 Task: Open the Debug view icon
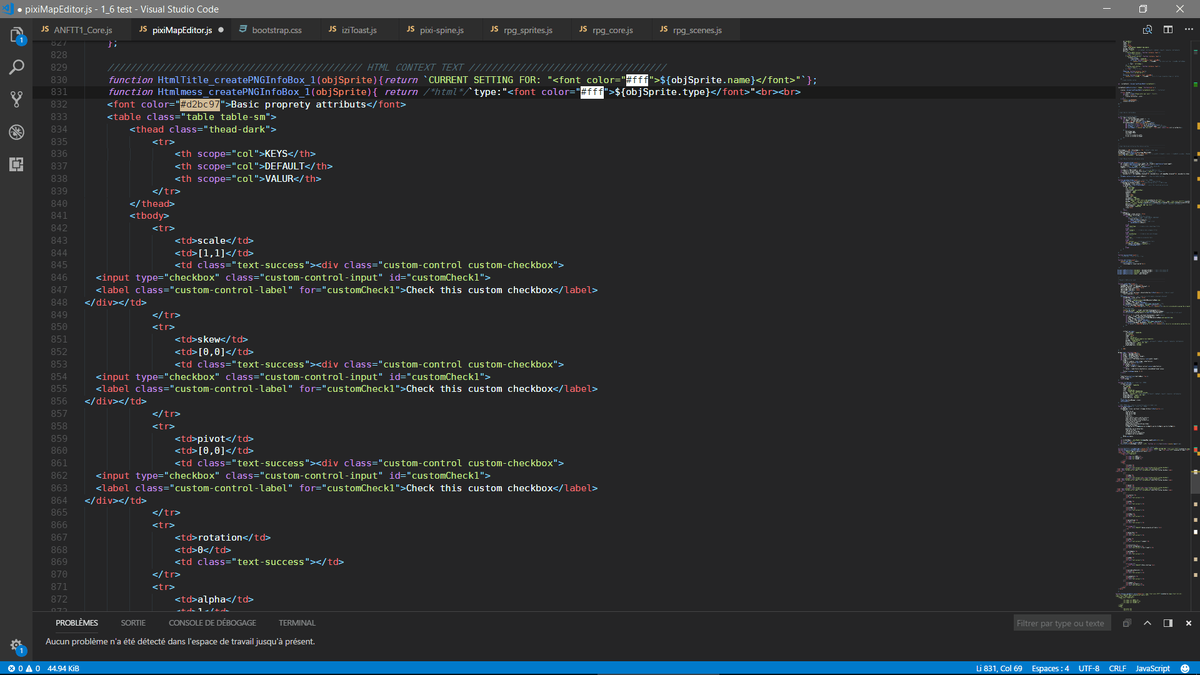[17, 132]
